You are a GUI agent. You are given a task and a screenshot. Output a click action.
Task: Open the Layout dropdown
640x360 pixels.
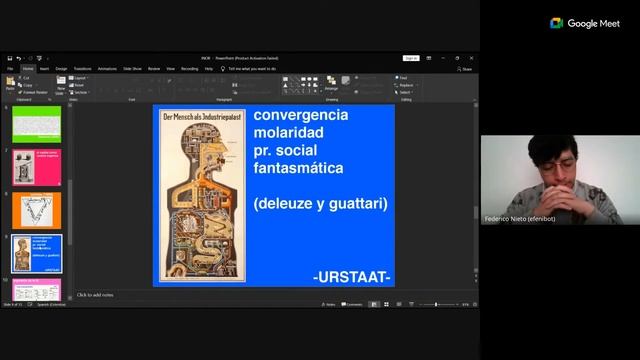78,78
